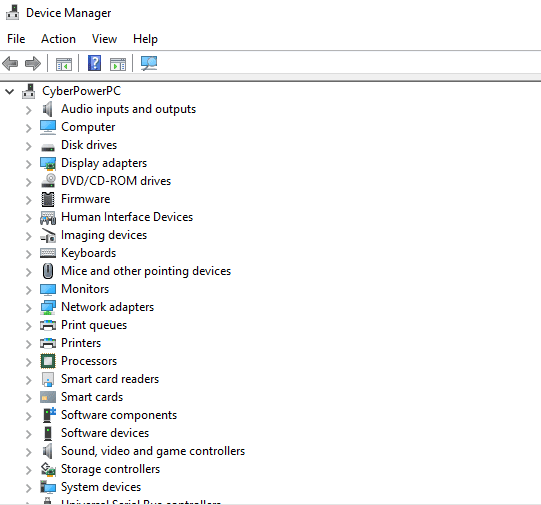The width and height of the screenshot is (541, 505).
Task: Open the Help menu
Action: click(x=145, y=39)
